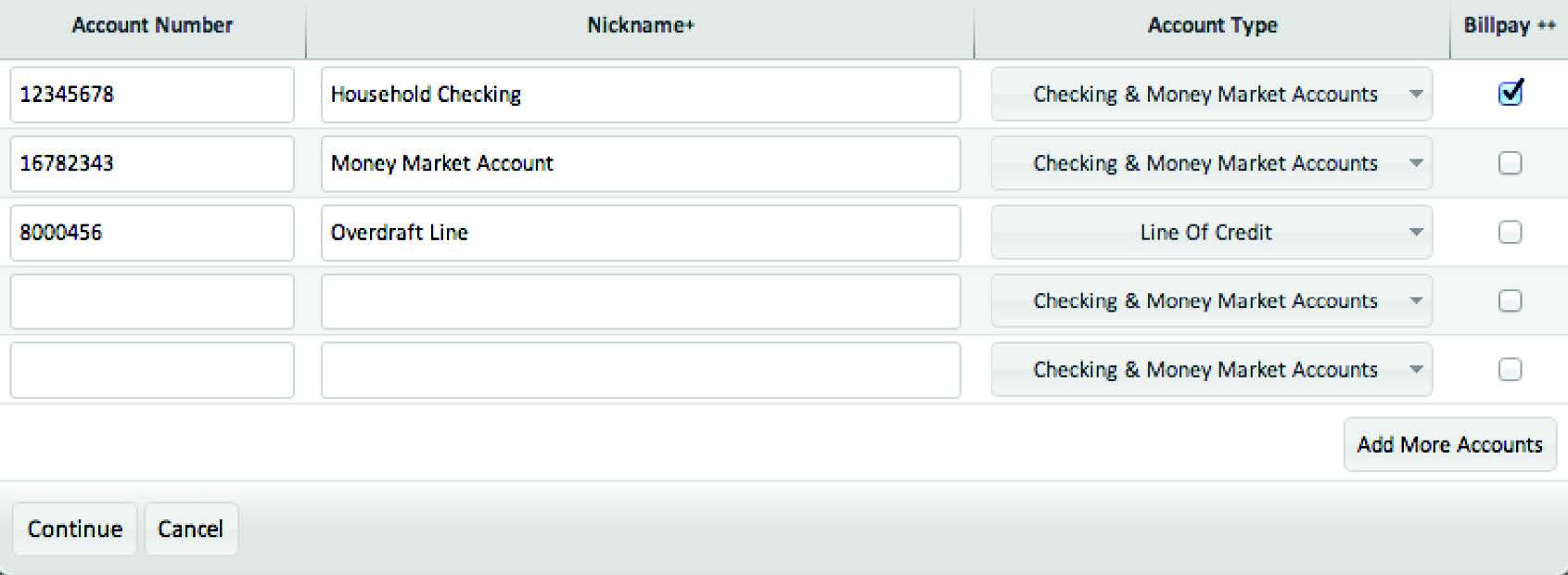Screen dimensions: 1568x575
Task: Open account type dropdown in fourth row
Action: tap(1212, 300)
